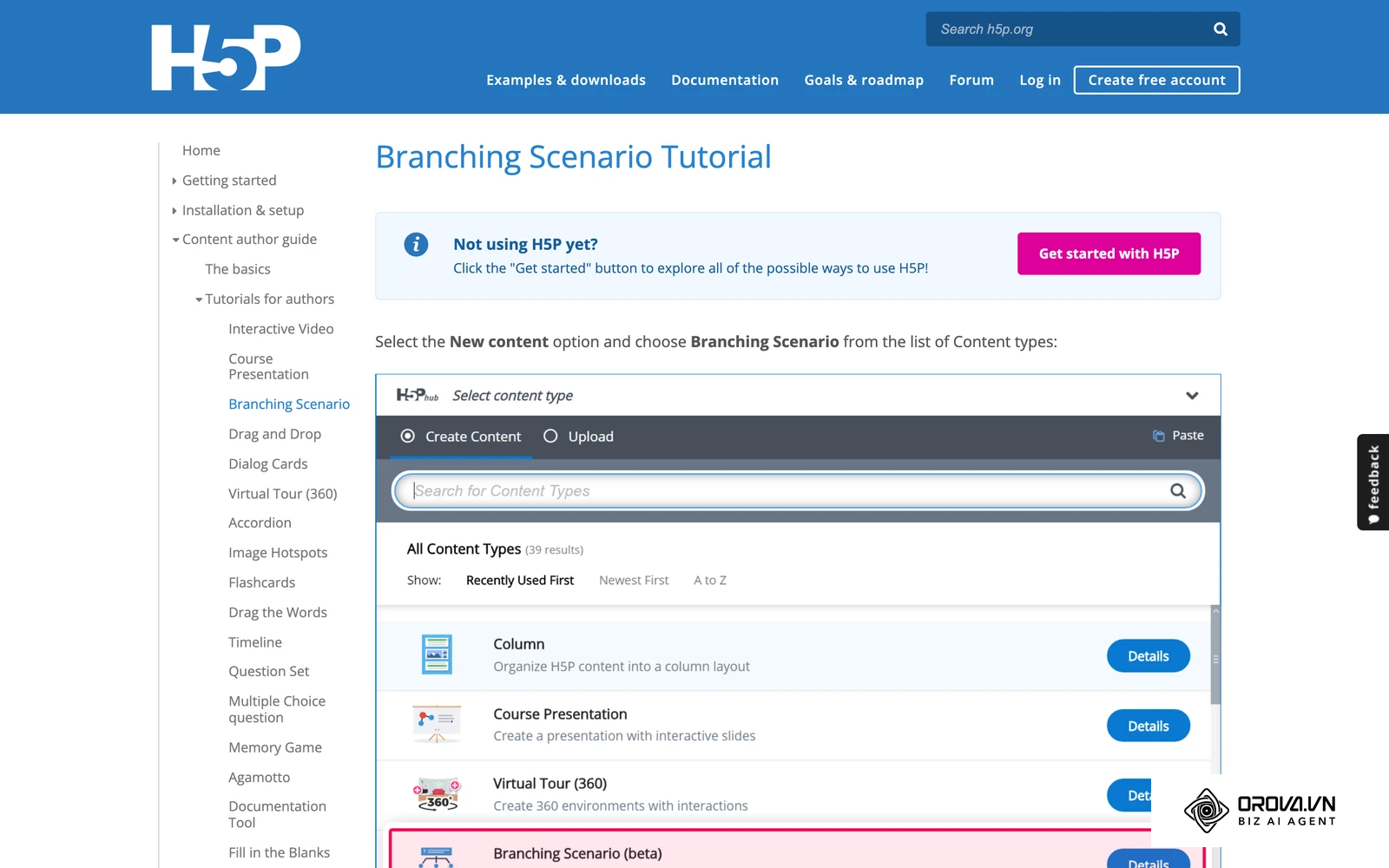Screen dimensions: 1389x868
Task: Open Memory Game tutorial link
Action: point(274,747)
